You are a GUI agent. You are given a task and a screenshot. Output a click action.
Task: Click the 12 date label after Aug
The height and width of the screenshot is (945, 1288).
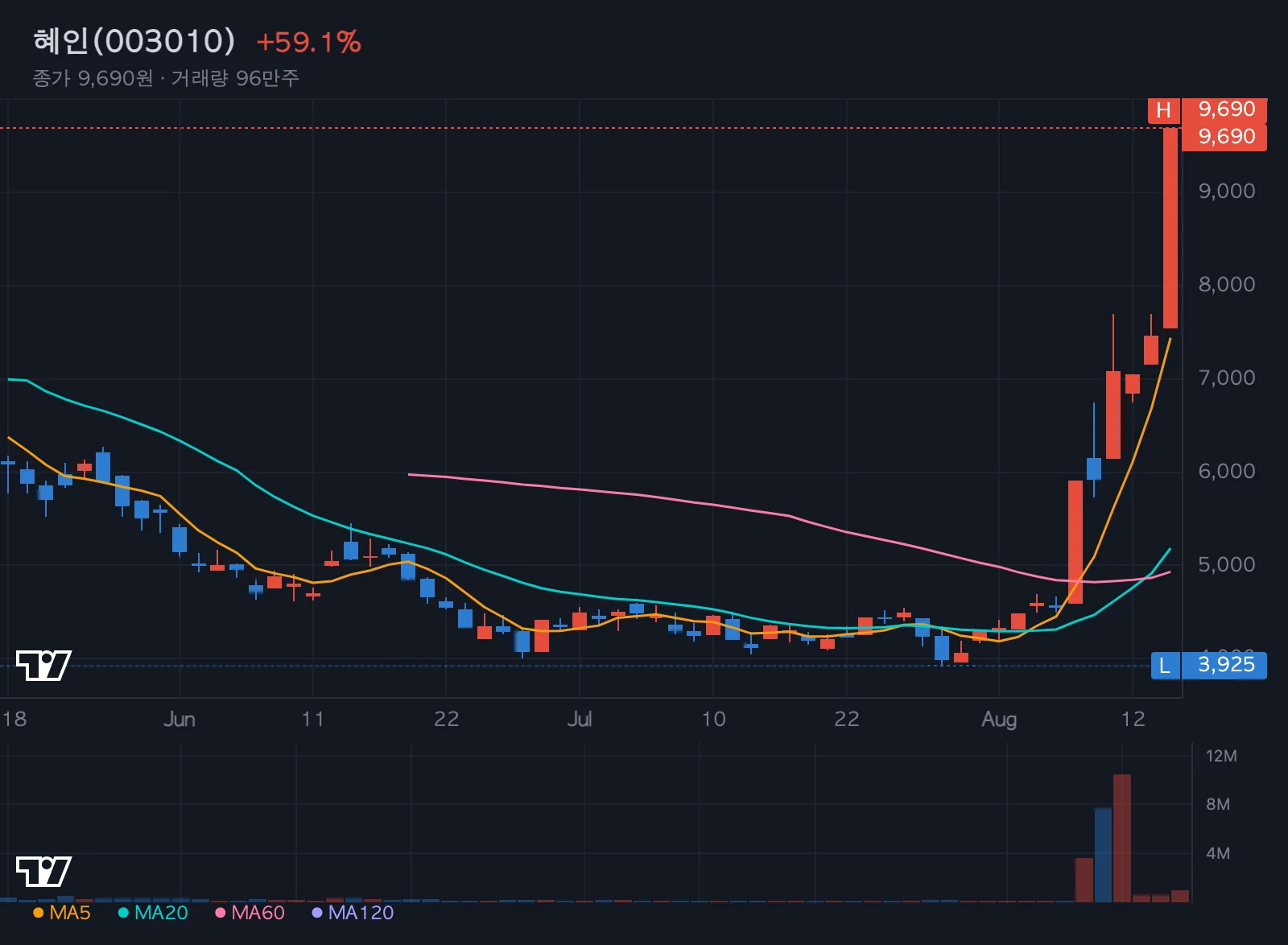point(1133,719)
